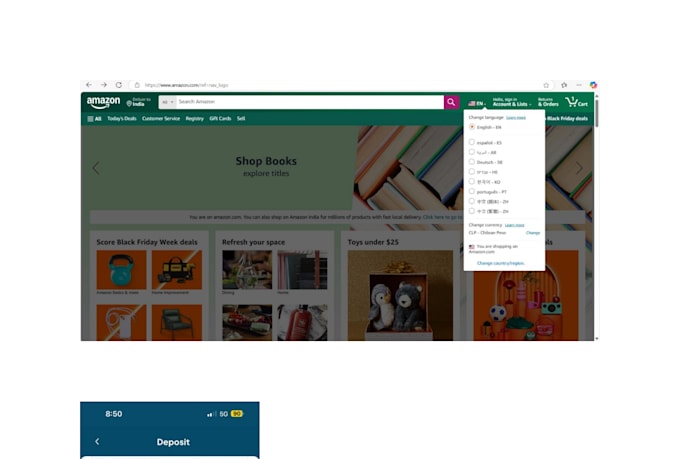Viewport: 680px width, 459px height.
Task: Open the tool bag Home Improvement thumbnail
Action: tap(177, 270)
